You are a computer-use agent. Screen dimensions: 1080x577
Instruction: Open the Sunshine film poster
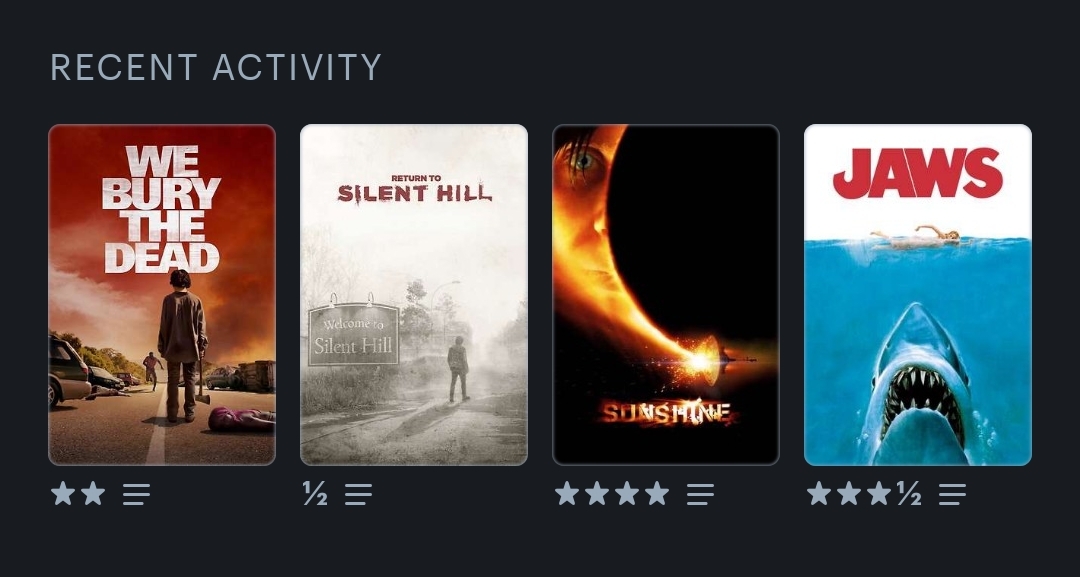click(x=666, y=295)
